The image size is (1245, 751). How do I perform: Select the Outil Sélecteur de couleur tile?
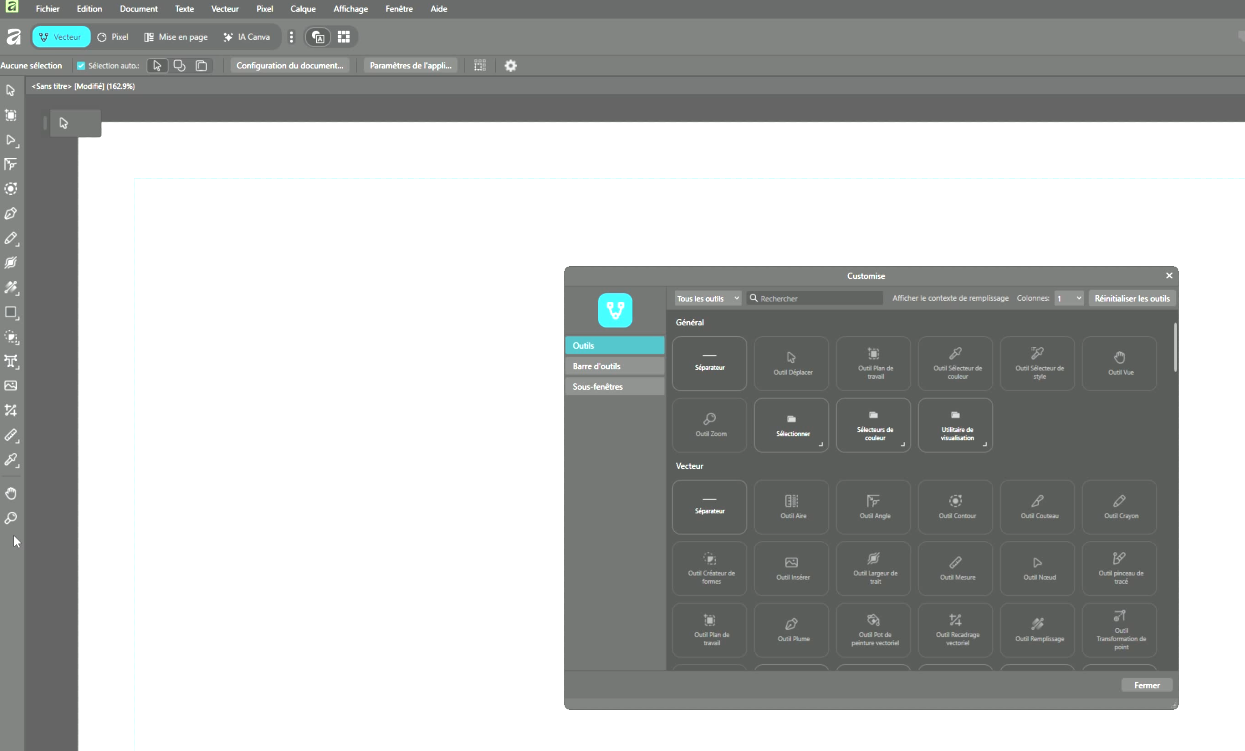[x=955, y=363]
